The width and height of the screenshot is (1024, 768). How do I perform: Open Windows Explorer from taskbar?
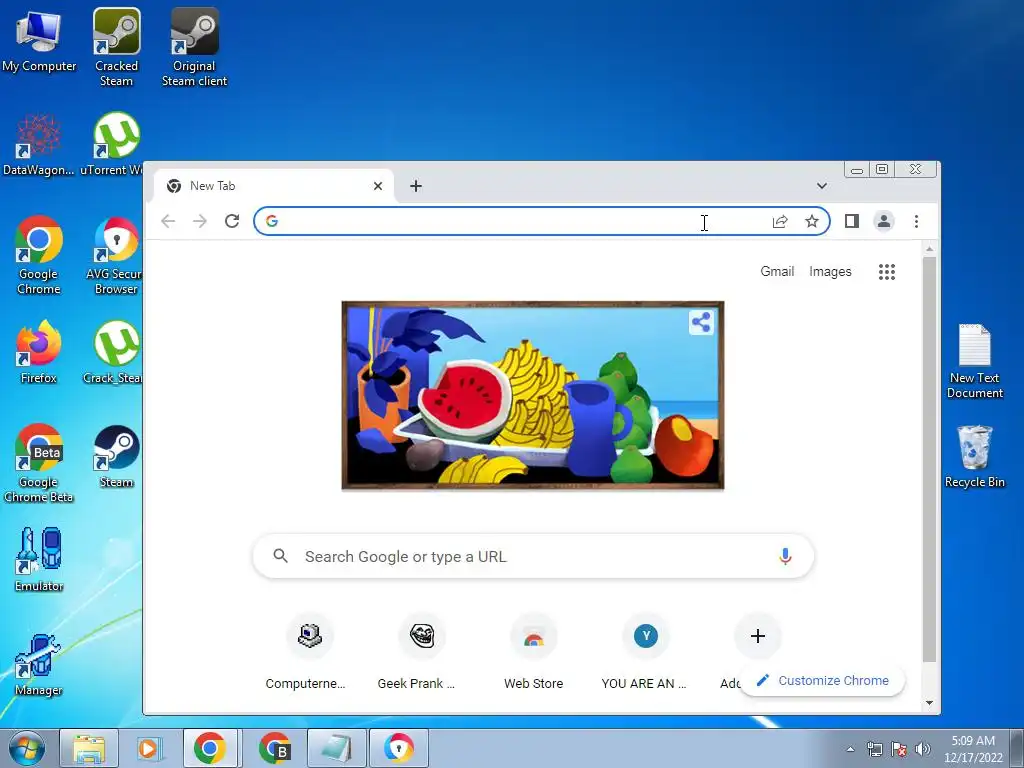click(89, 748)
